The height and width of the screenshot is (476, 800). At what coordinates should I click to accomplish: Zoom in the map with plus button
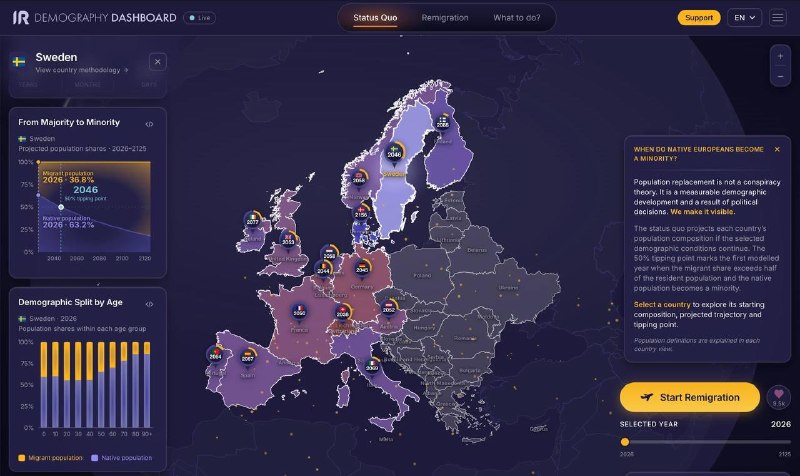coord(780,56)
